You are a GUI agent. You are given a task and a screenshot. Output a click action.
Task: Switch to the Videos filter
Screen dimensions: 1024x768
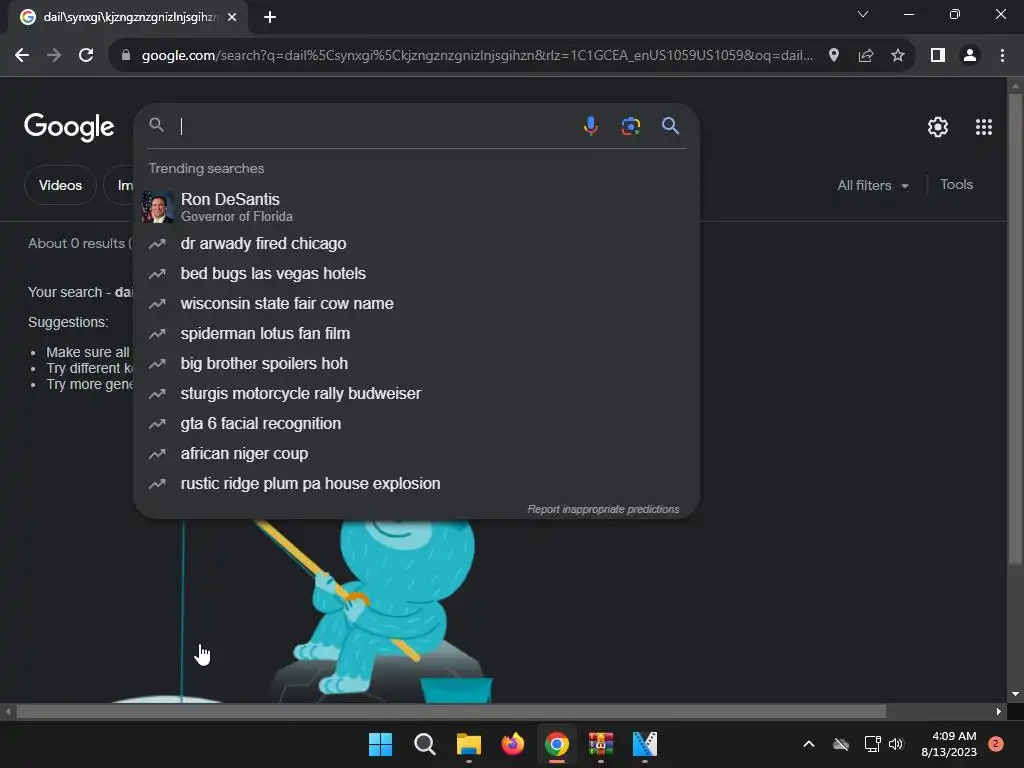pos(60,185)
